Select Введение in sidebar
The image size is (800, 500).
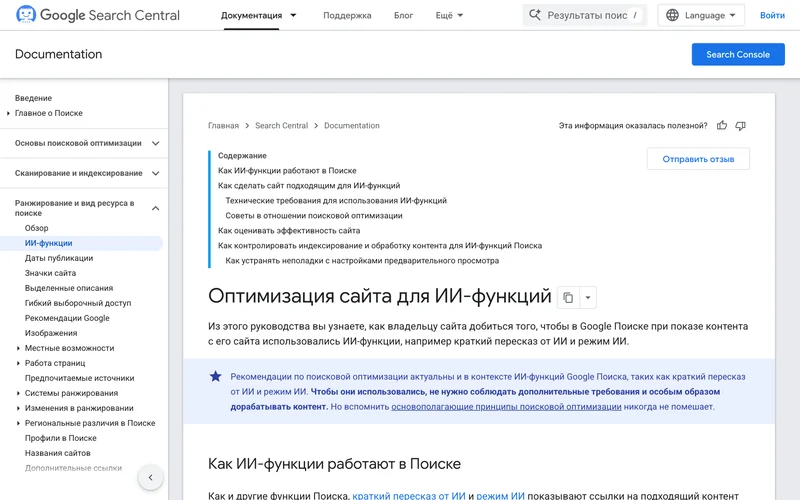(x=33, y=98)
